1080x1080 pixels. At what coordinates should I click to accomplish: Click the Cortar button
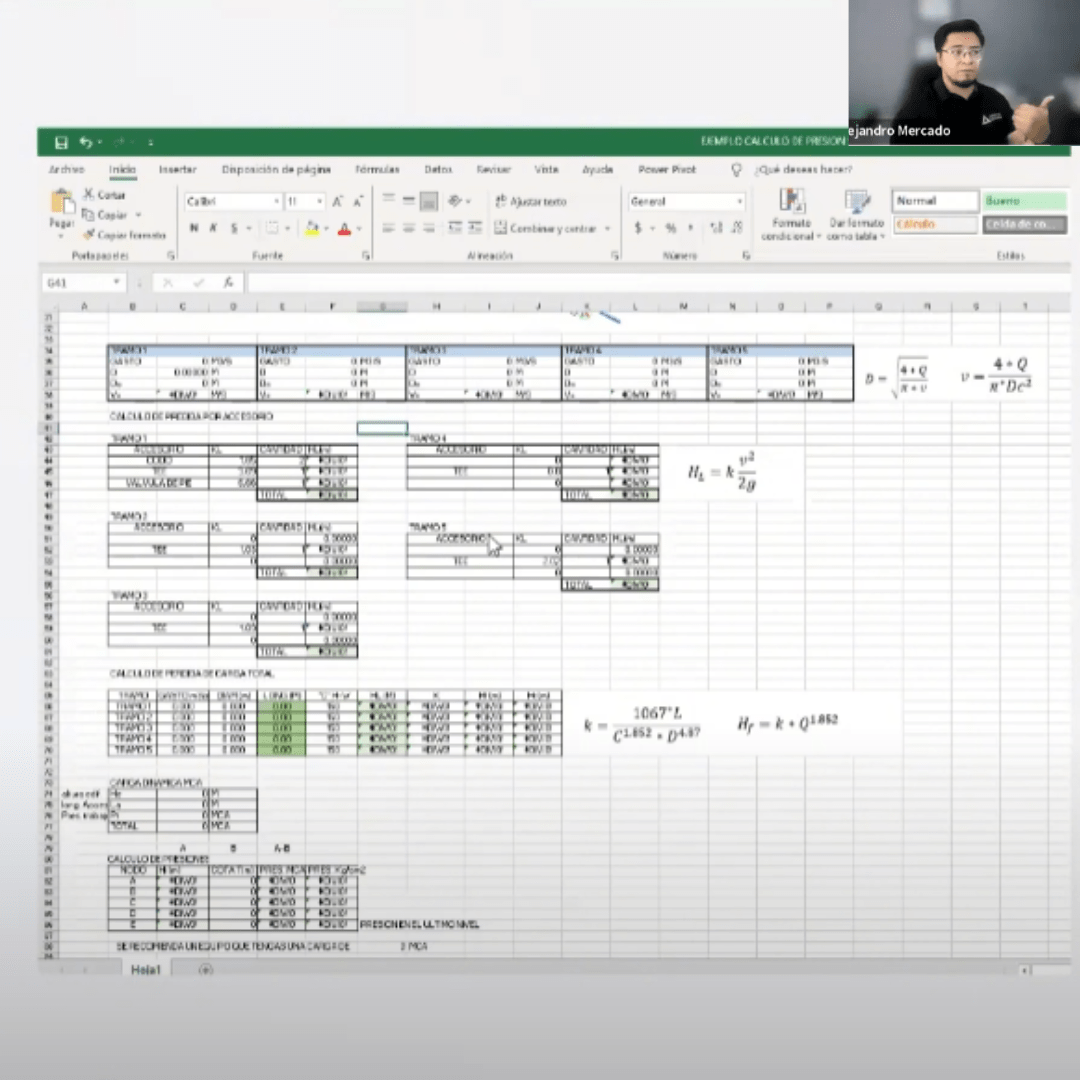(x=105, y=195)
